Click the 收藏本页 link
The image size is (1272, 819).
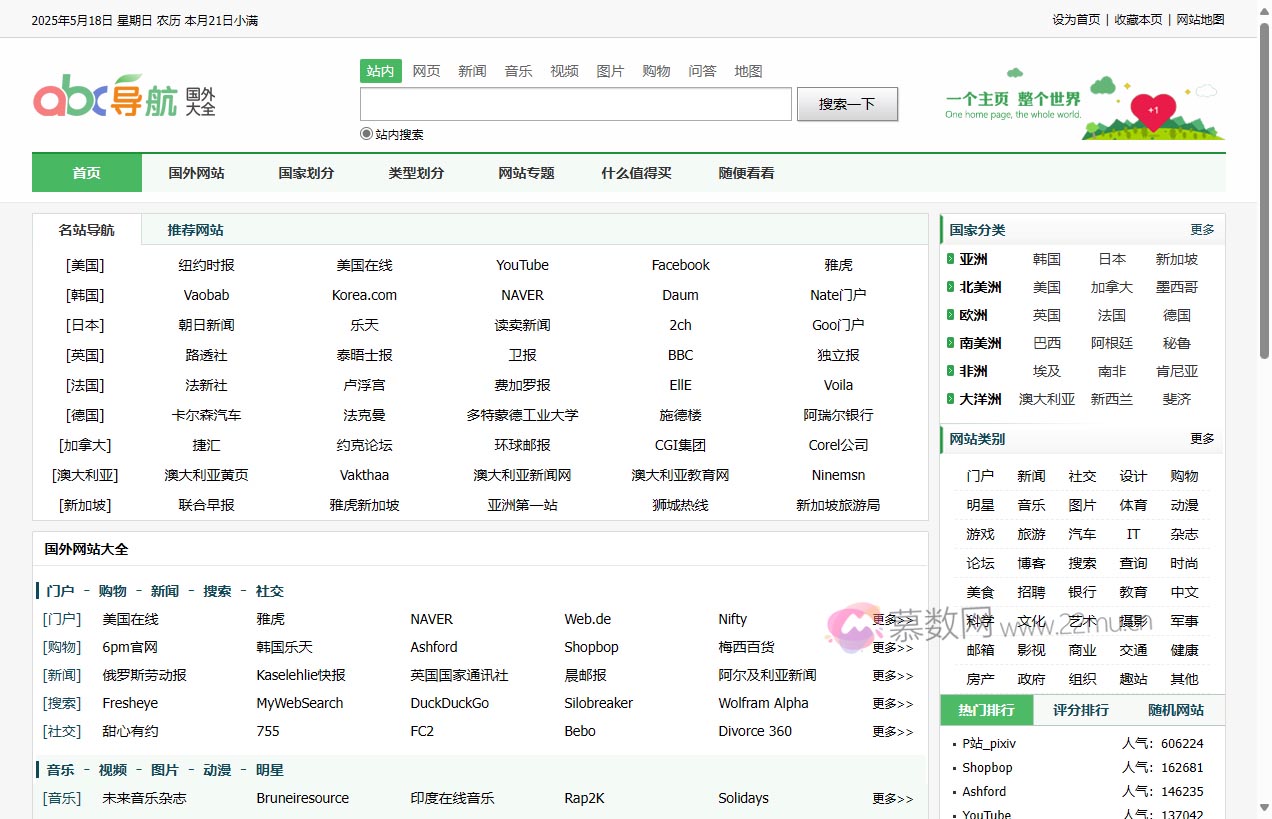(1138, 19)
